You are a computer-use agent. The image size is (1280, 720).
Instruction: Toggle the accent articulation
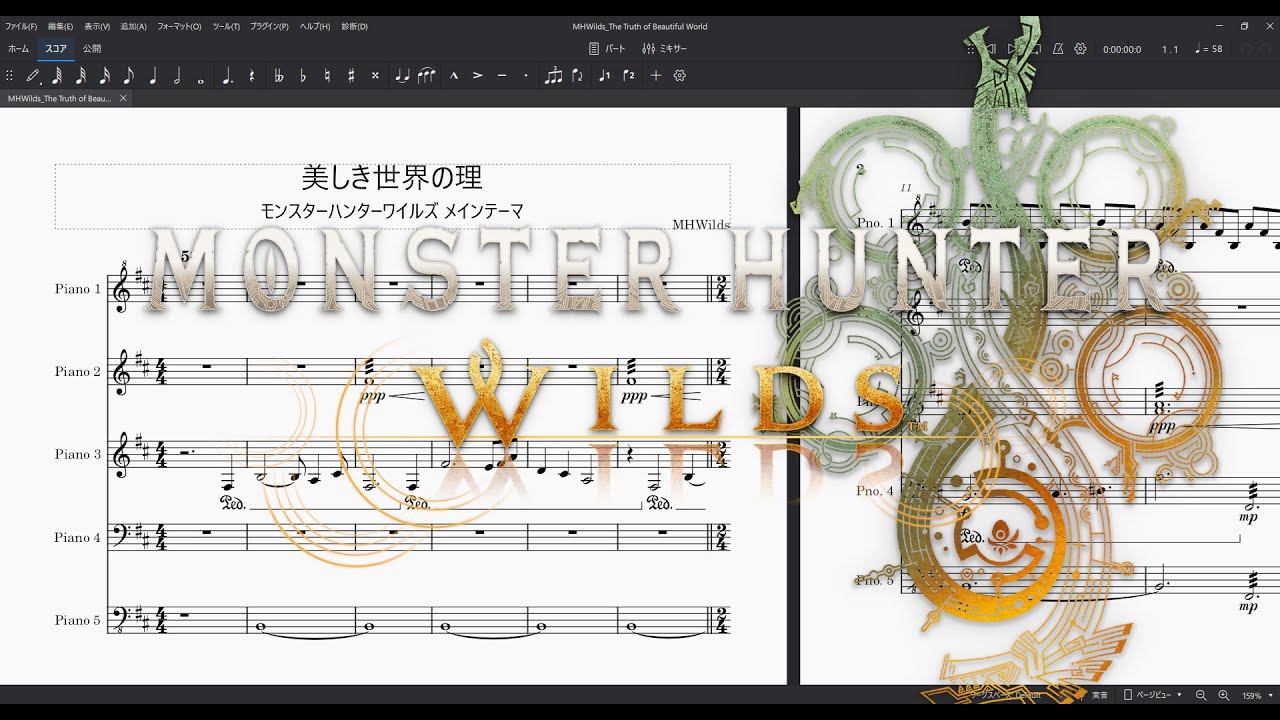(x=478, y=75)
